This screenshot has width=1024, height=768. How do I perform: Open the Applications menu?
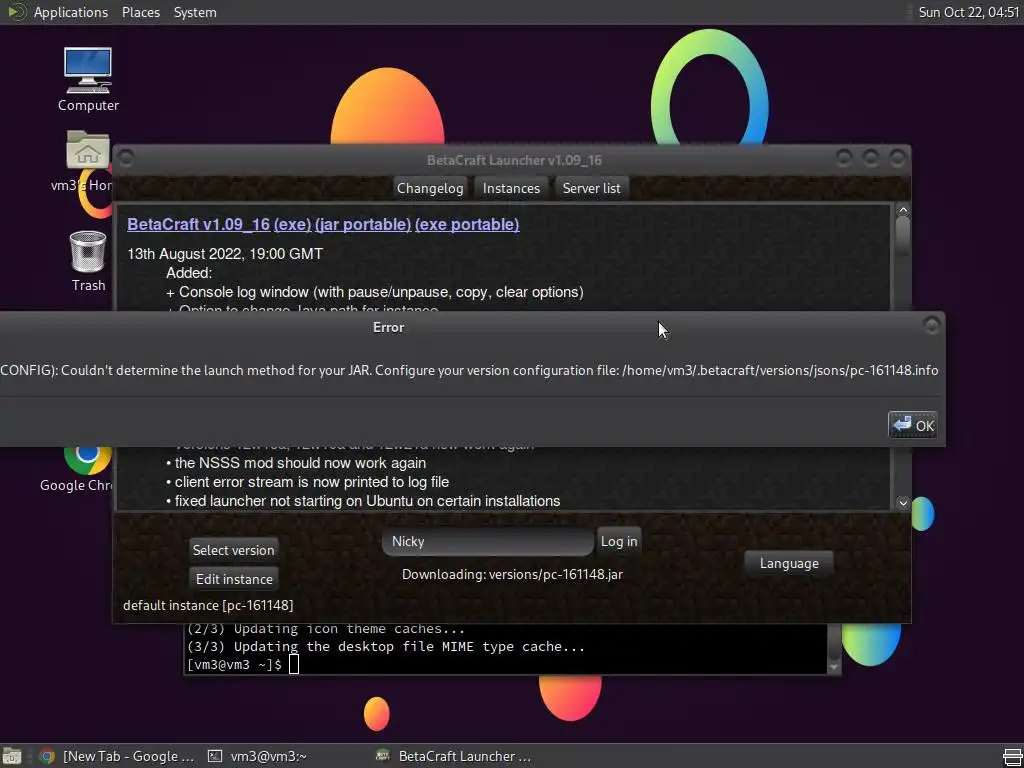71,12
